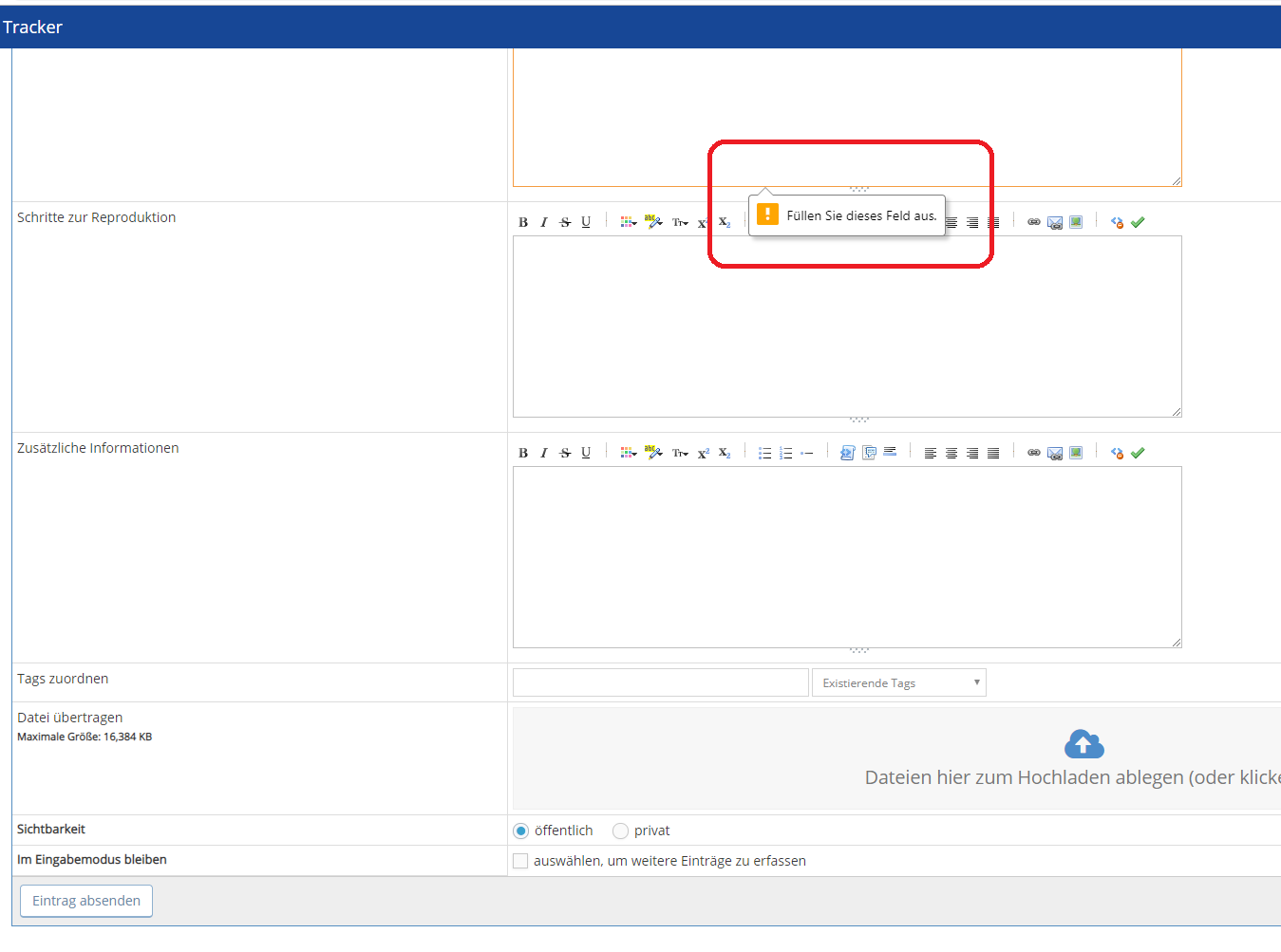Apply italic in Schritte zur Reproduktion toolbar
Screen dimensions: 1281x952
(x=544, y=223)
